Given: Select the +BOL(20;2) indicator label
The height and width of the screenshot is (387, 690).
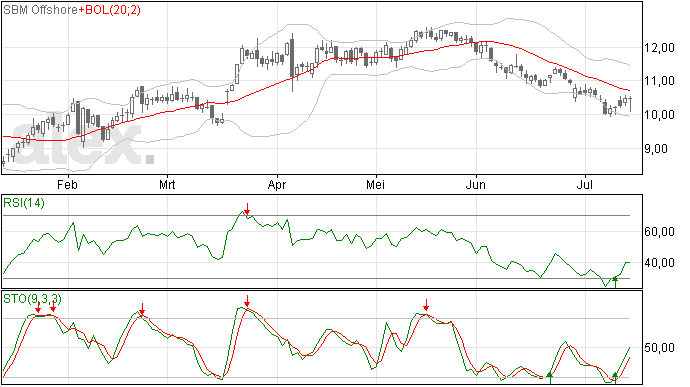Looking at the screenshot, I should (110, 10).
